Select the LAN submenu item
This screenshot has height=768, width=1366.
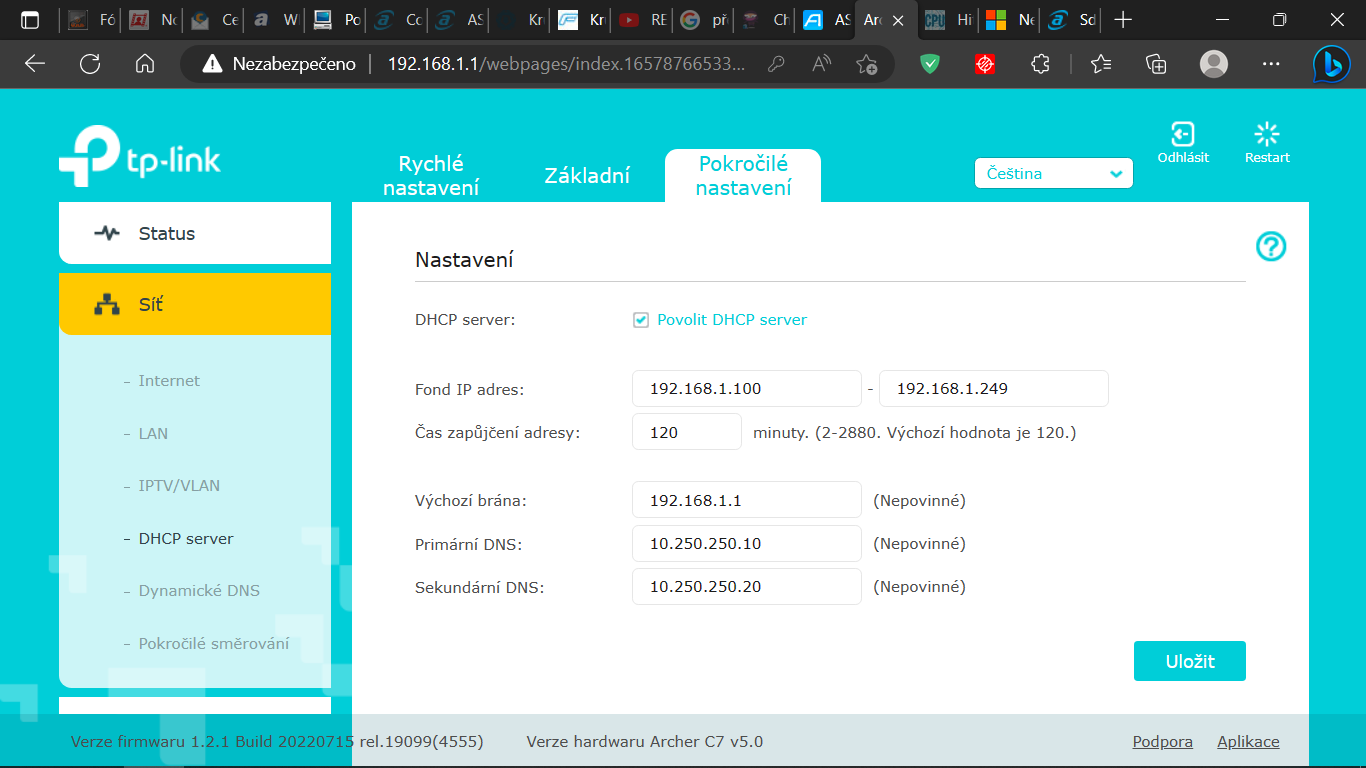click(153, 434)
